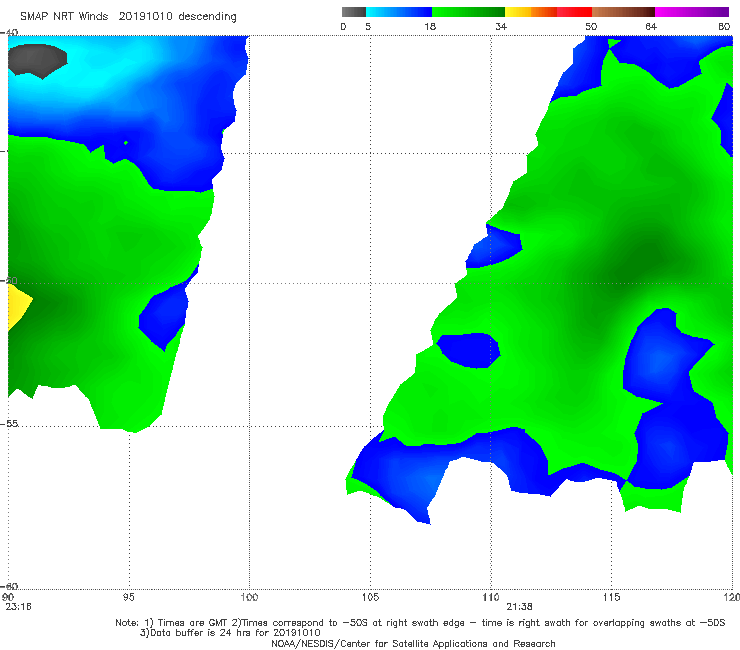Click the red segment of the color bar

[x=574, y=12]
